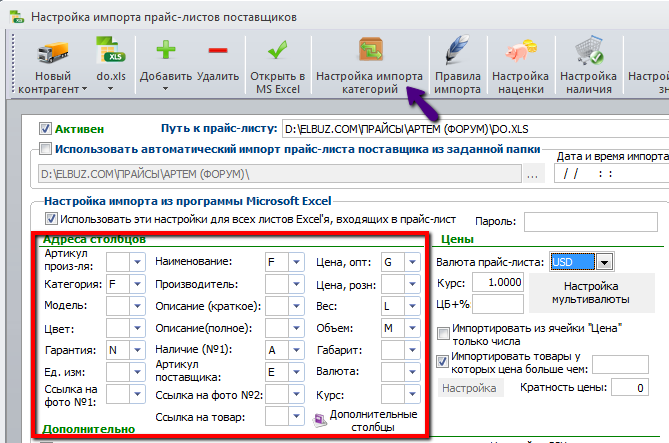This screenshot has height=443, width=669.
Task: Expand the do.xls dropdown arrow
Action: (111, 89)
